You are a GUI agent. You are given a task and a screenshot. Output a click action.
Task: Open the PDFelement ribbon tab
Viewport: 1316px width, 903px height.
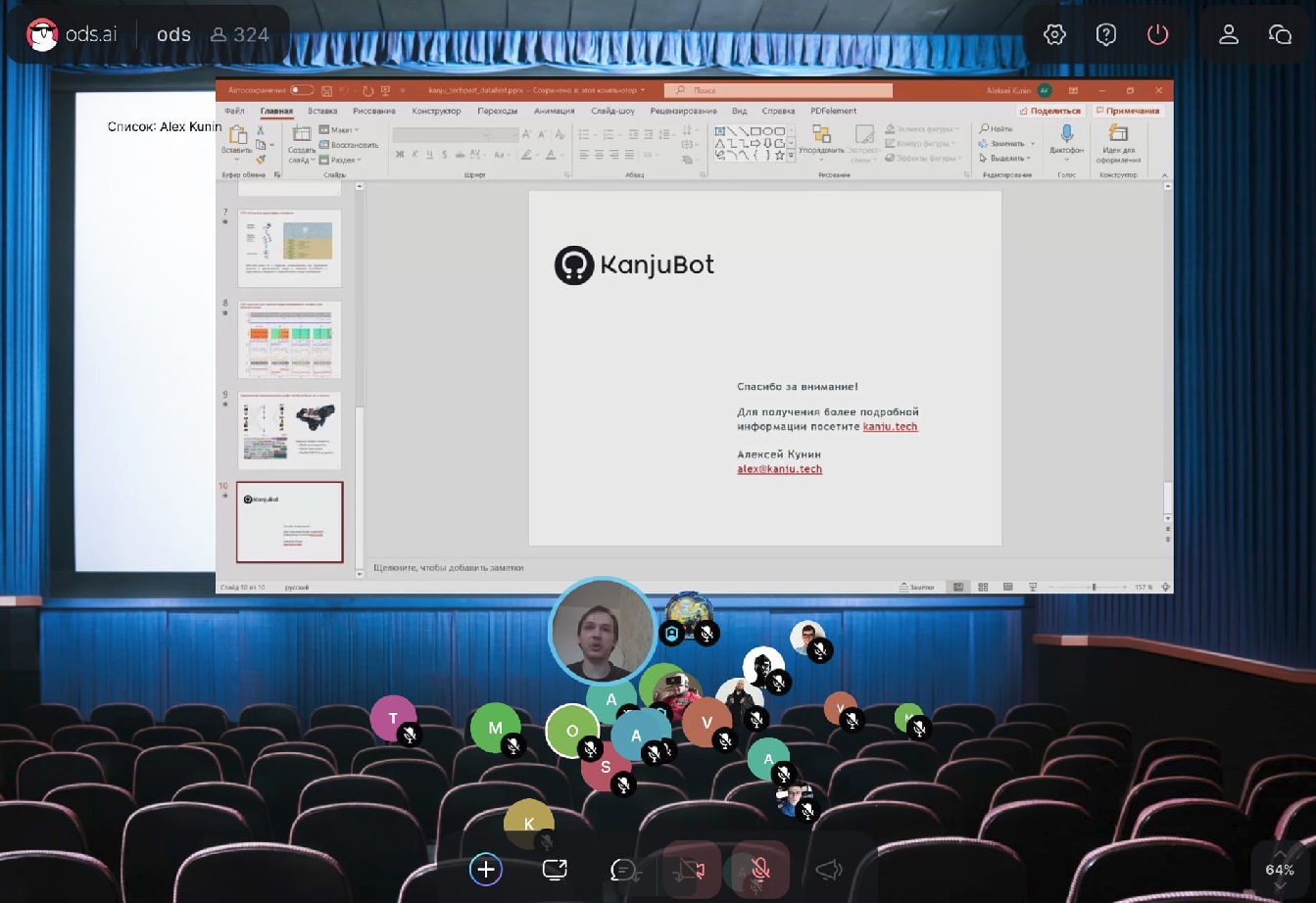coord(834,111)
